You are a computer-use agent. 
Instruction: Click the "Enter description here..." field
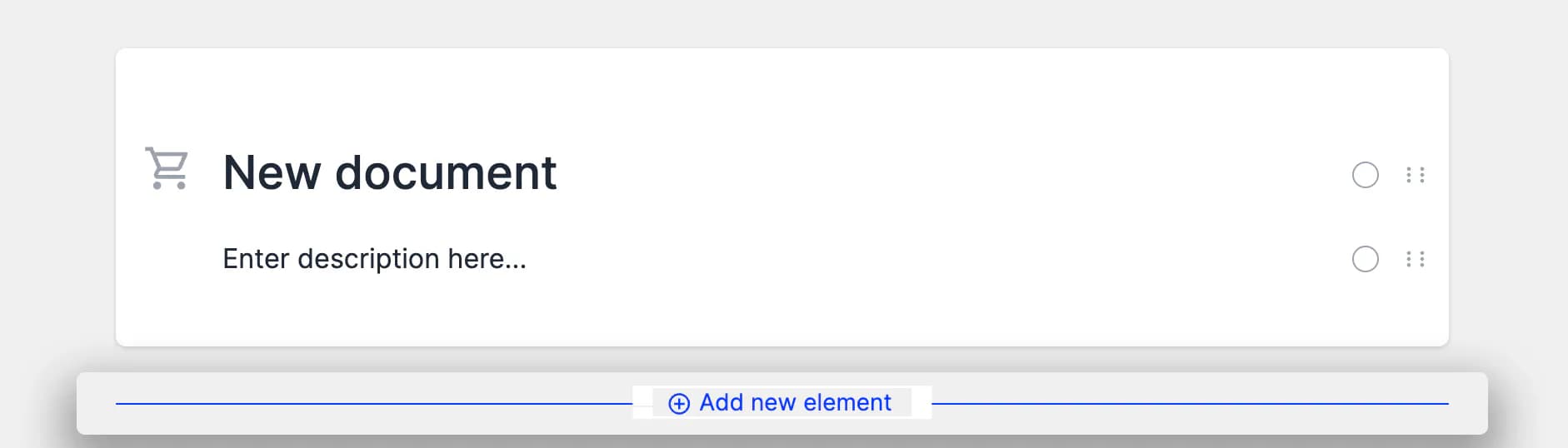coord(374,259)
